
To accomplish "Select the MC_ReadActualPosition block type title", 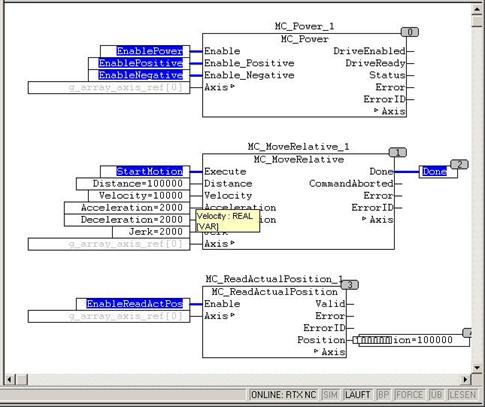I will [x=274, y=292].
